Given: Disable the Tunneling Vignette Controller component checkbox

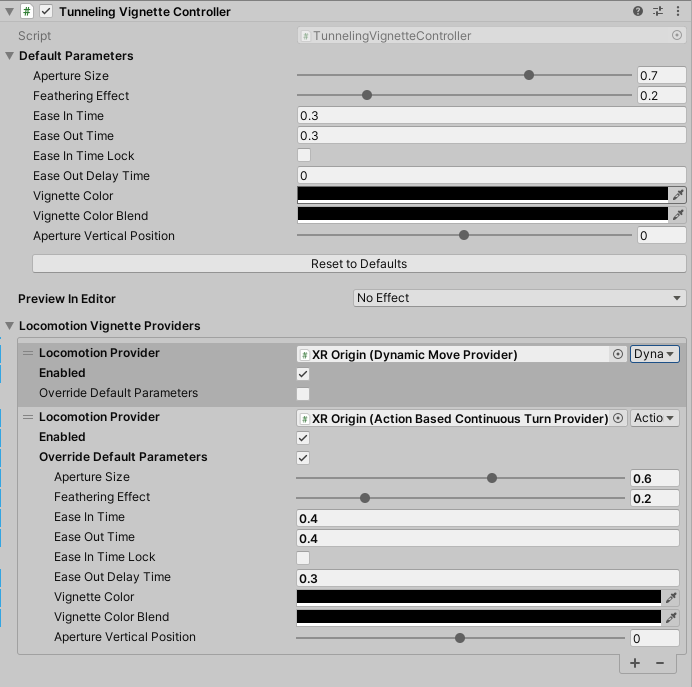Looking at the screenshot, I should click(x=46, y=12).
